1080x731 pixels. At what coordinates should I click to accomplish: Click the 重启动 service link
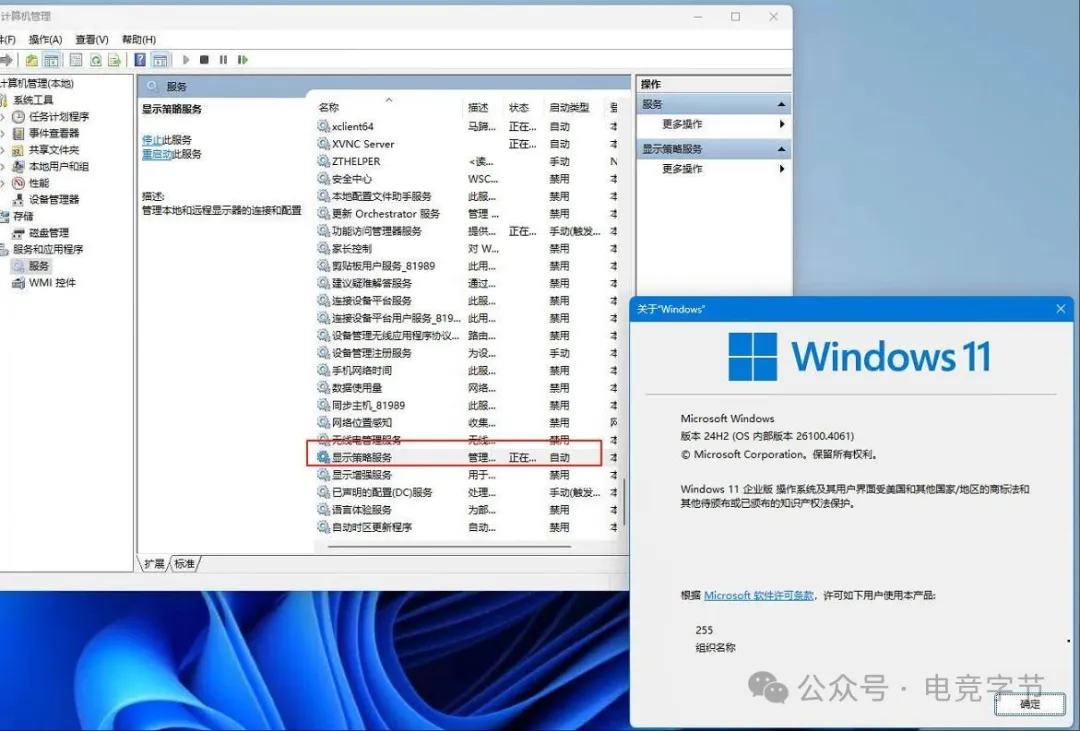point(157,154)
